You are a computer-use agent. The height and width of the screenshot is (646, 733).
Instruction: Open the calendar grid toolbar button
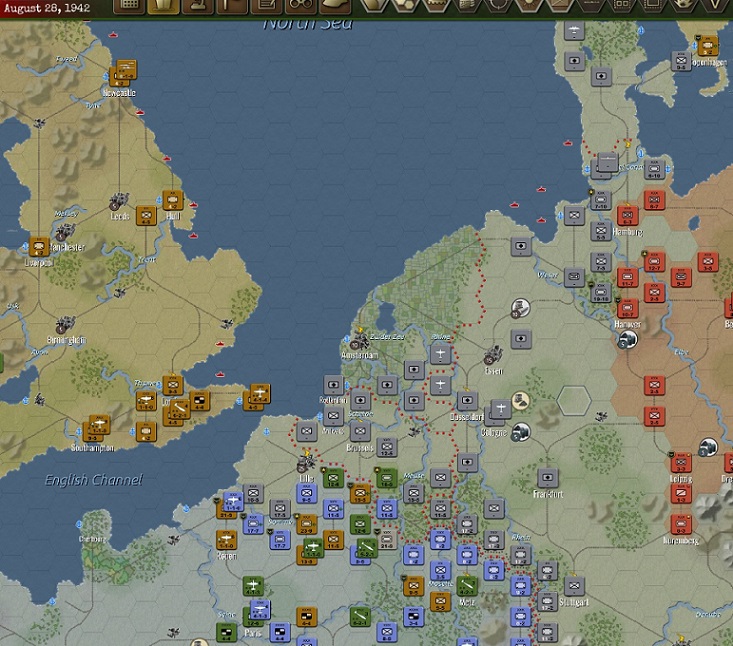click(x=129, y=6)
